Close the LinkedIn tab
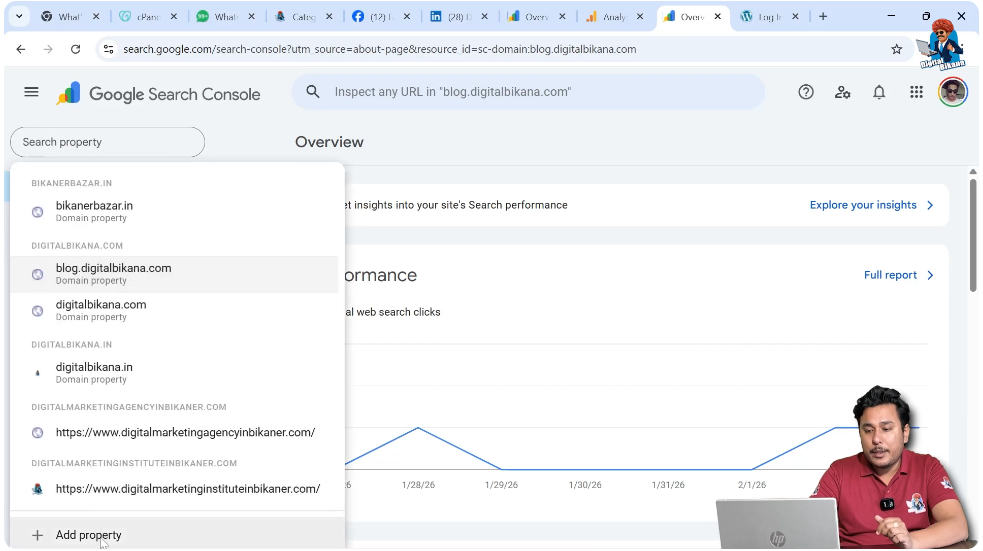 pos(485,16)
